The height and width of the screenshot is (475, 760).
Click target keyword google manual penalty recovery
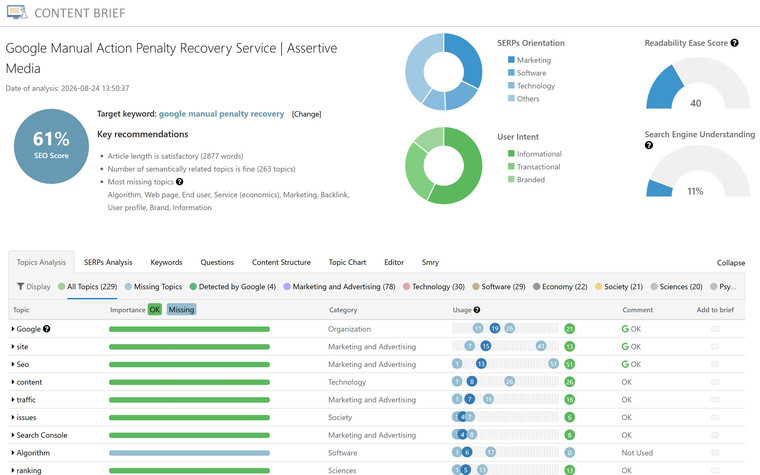click(222, 114)
